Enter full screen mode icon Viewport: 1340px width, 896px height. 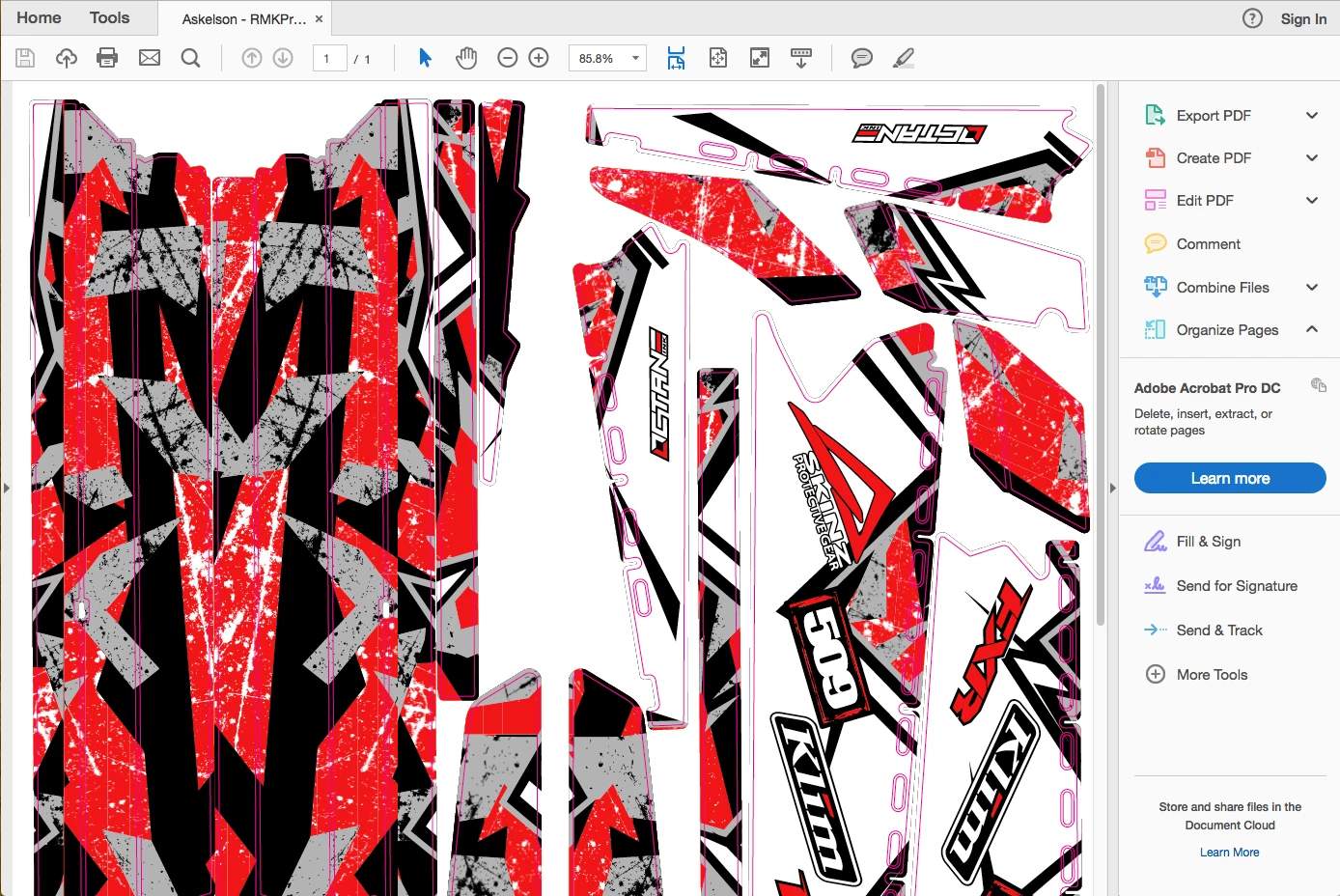click(760, 58)
